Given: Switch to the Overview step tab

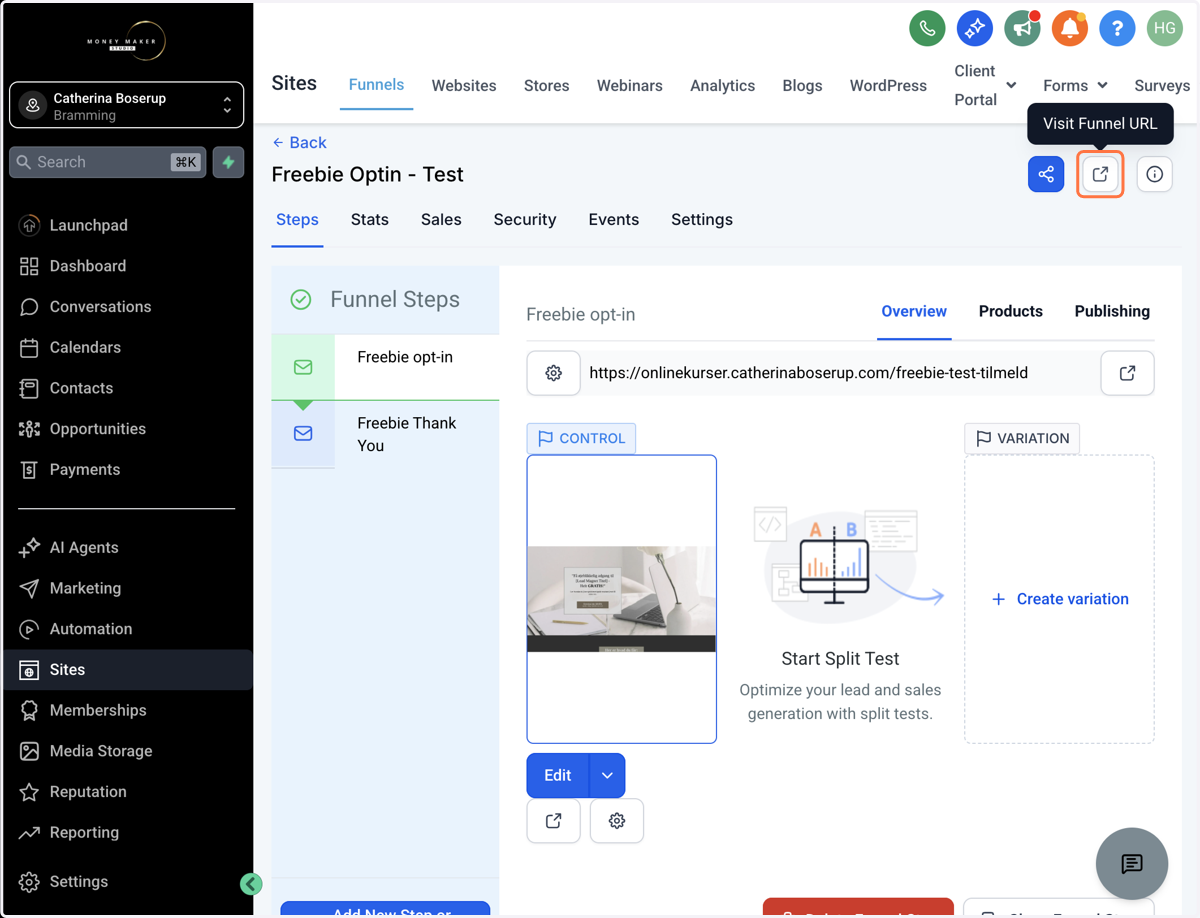Looking at the screenshot, I should point(914,312).
